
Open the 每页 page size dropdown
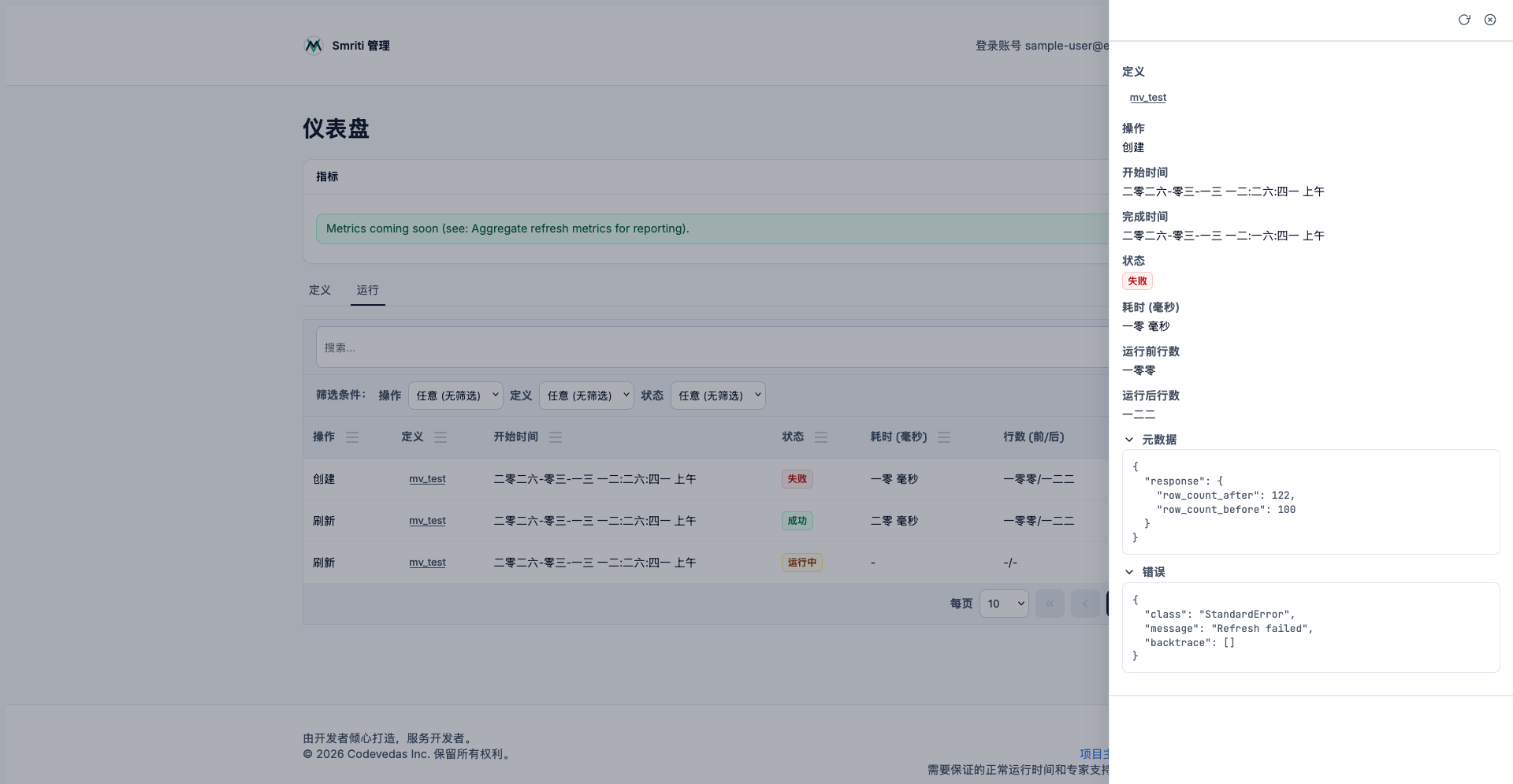tap(1004, 604)
